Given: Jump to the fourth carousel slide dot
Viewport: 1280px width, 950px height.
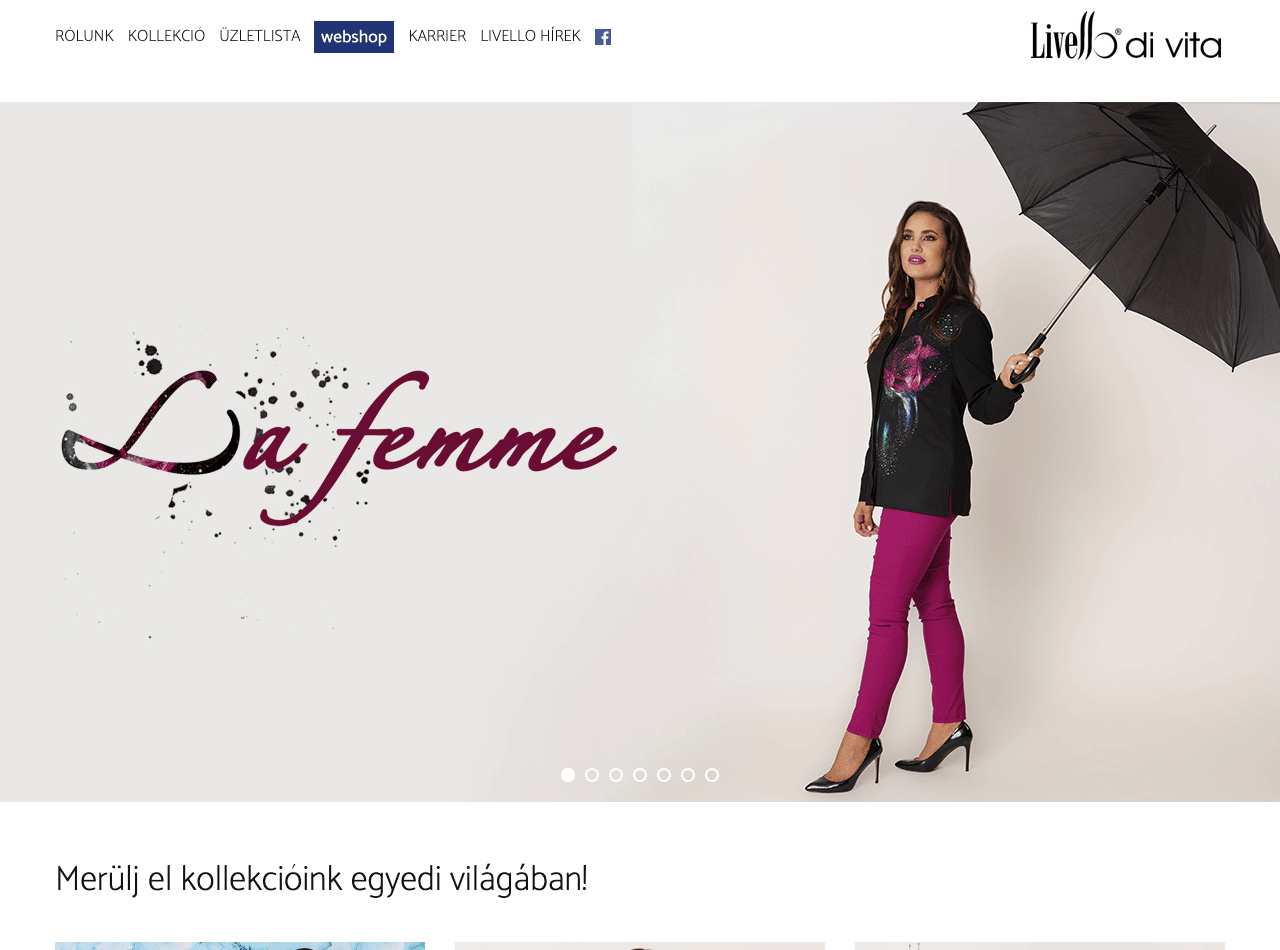Looking at the screenshot, I should pos(640,775).
